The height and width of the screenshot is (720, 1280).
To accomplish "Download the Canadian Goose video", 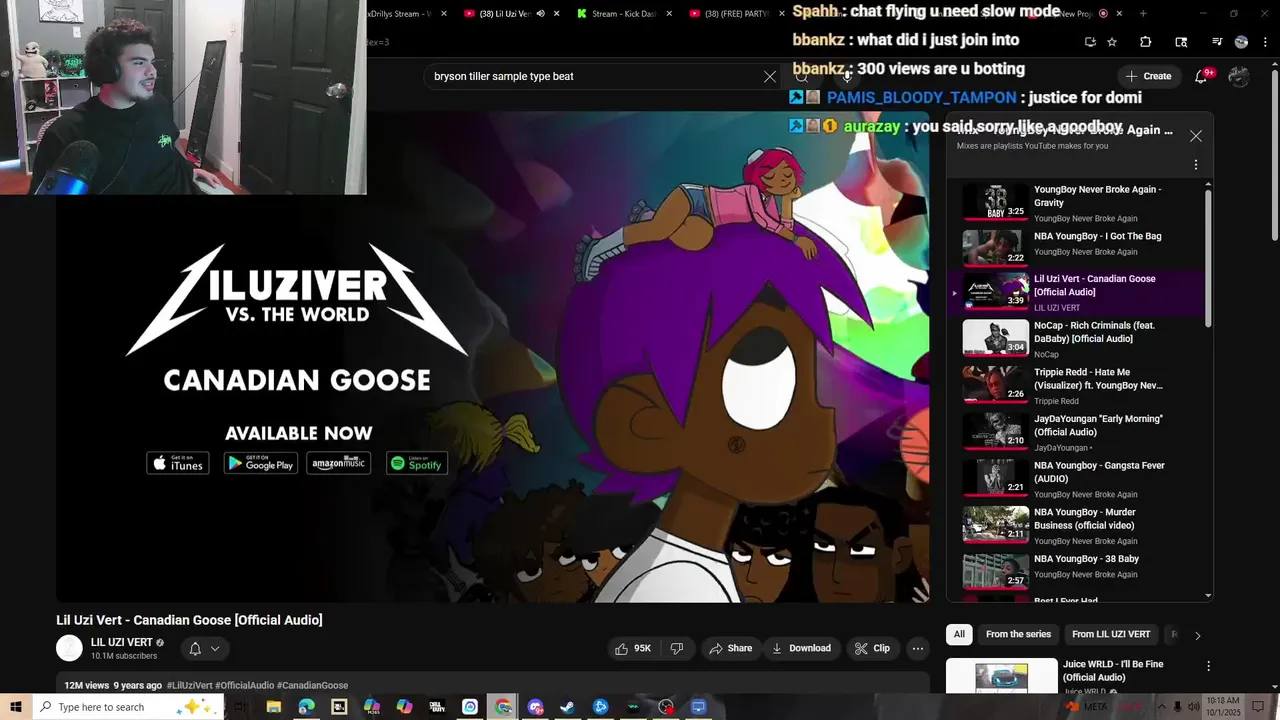I will coord(801,648).
